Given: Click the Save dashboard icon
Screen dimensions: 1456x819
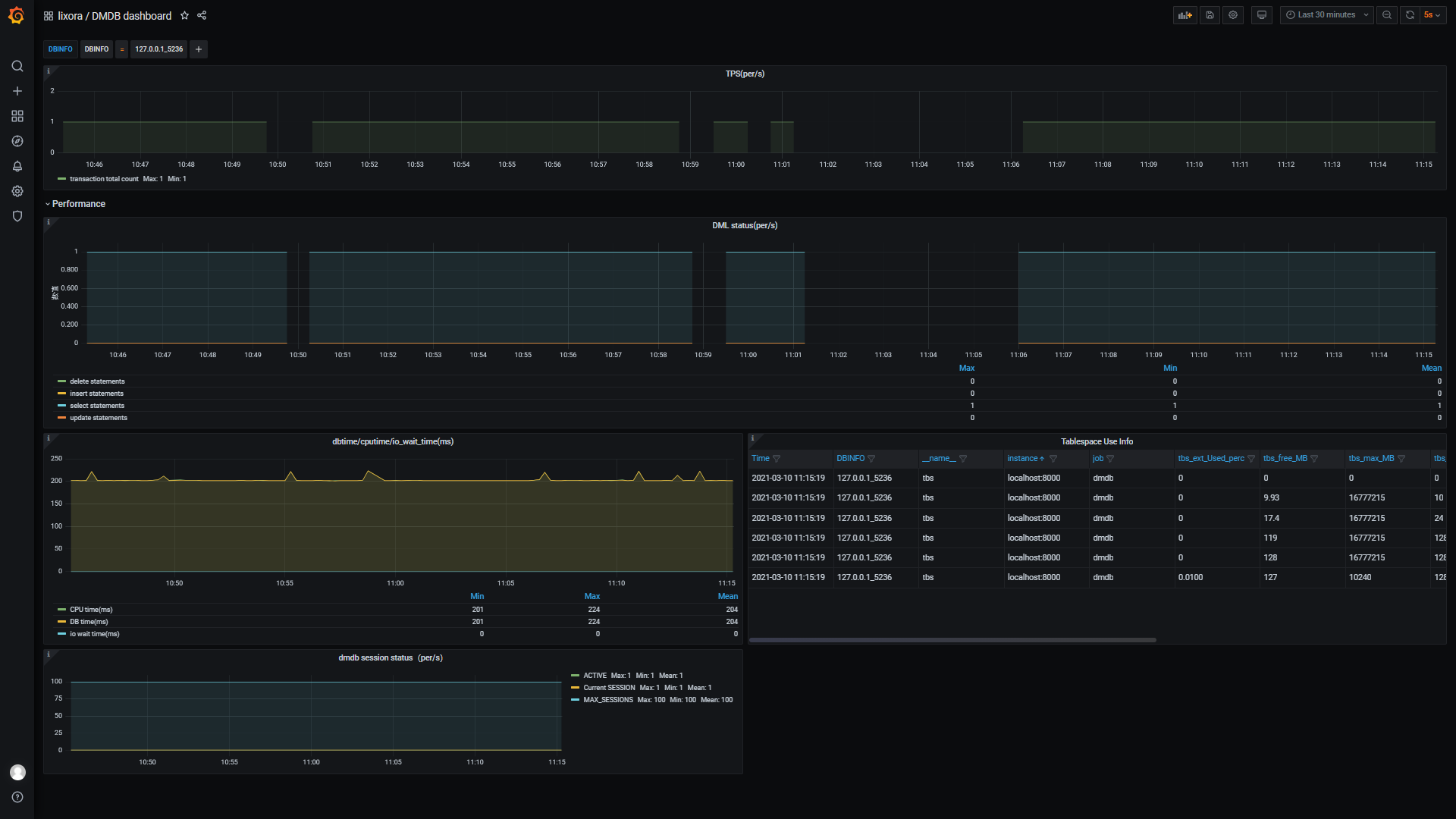Looking at the screenshot, I should (x=1210, y=15).
